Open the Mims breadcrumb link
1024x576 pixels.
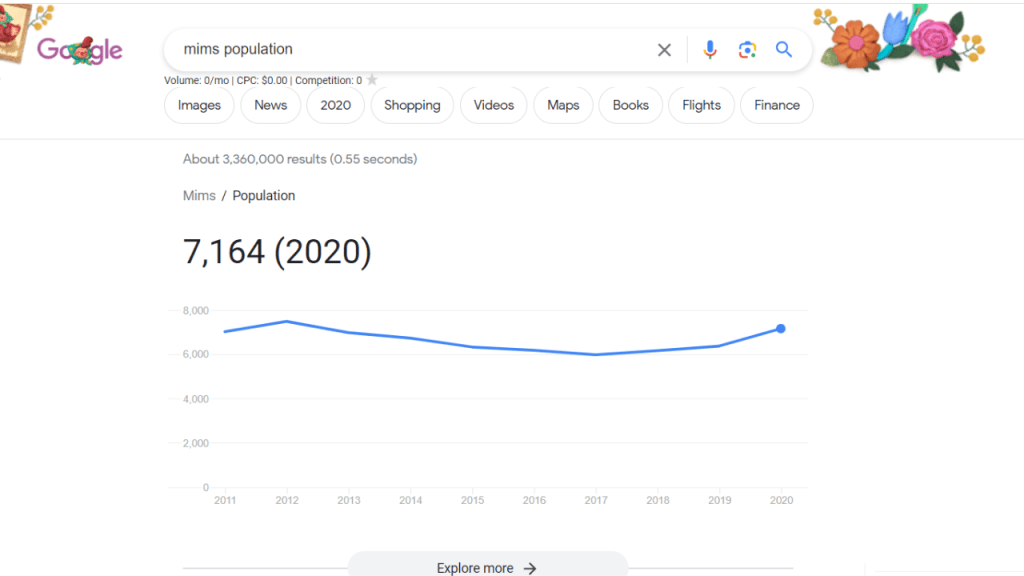pyautogui.click(x=199, y=196)
